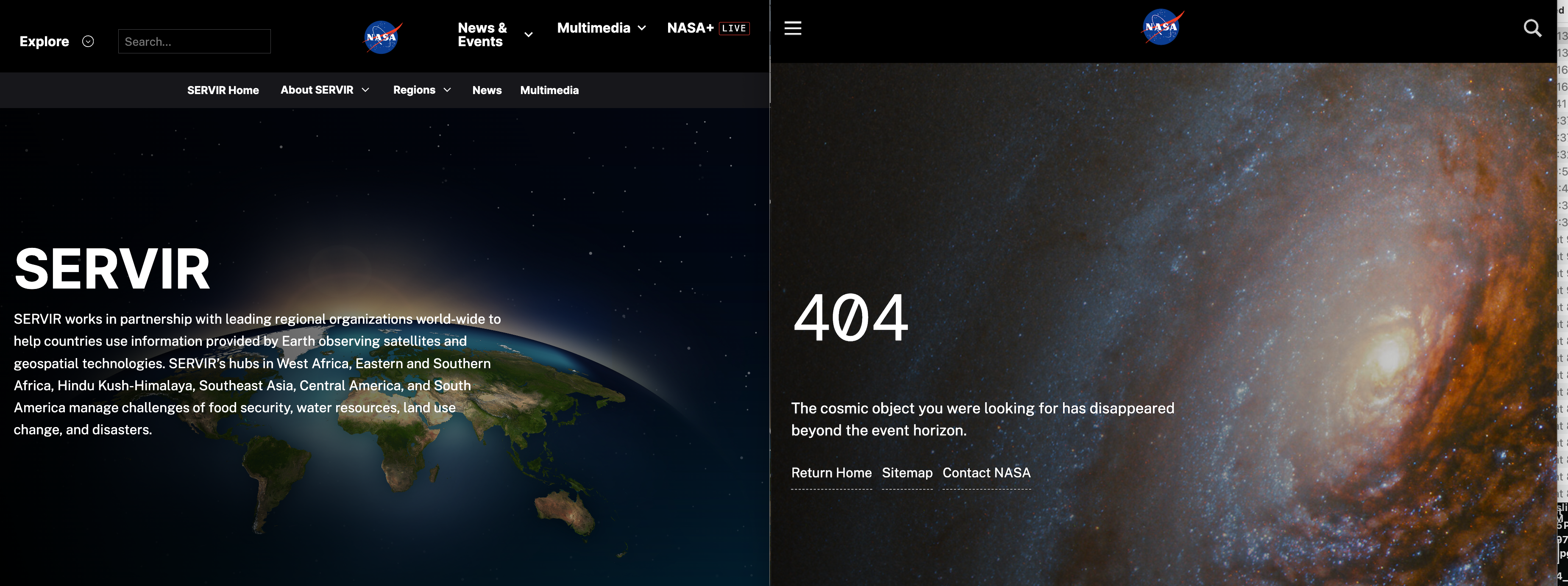Click the scrollbar at the far right edge

1564,292
